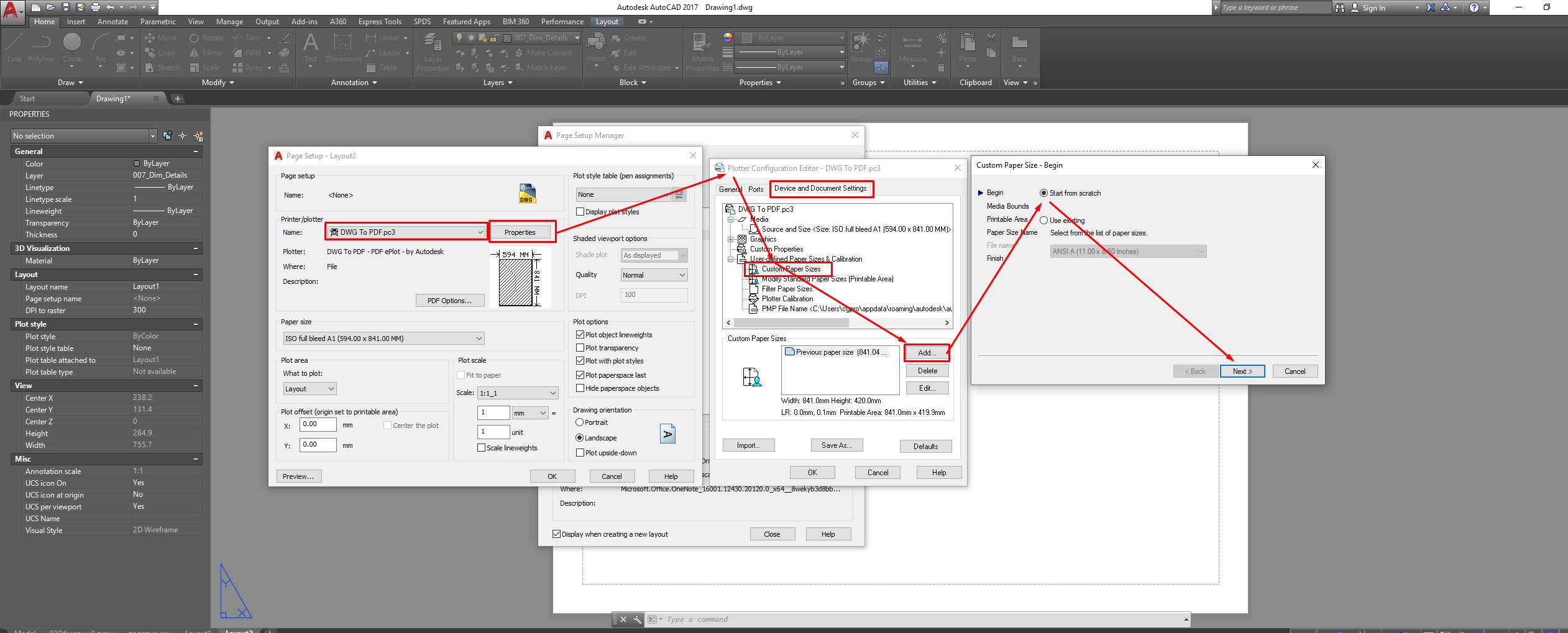Screen dimensions: 1568x633
Task: Select Use existing radio button
Action: [1044, 221]
